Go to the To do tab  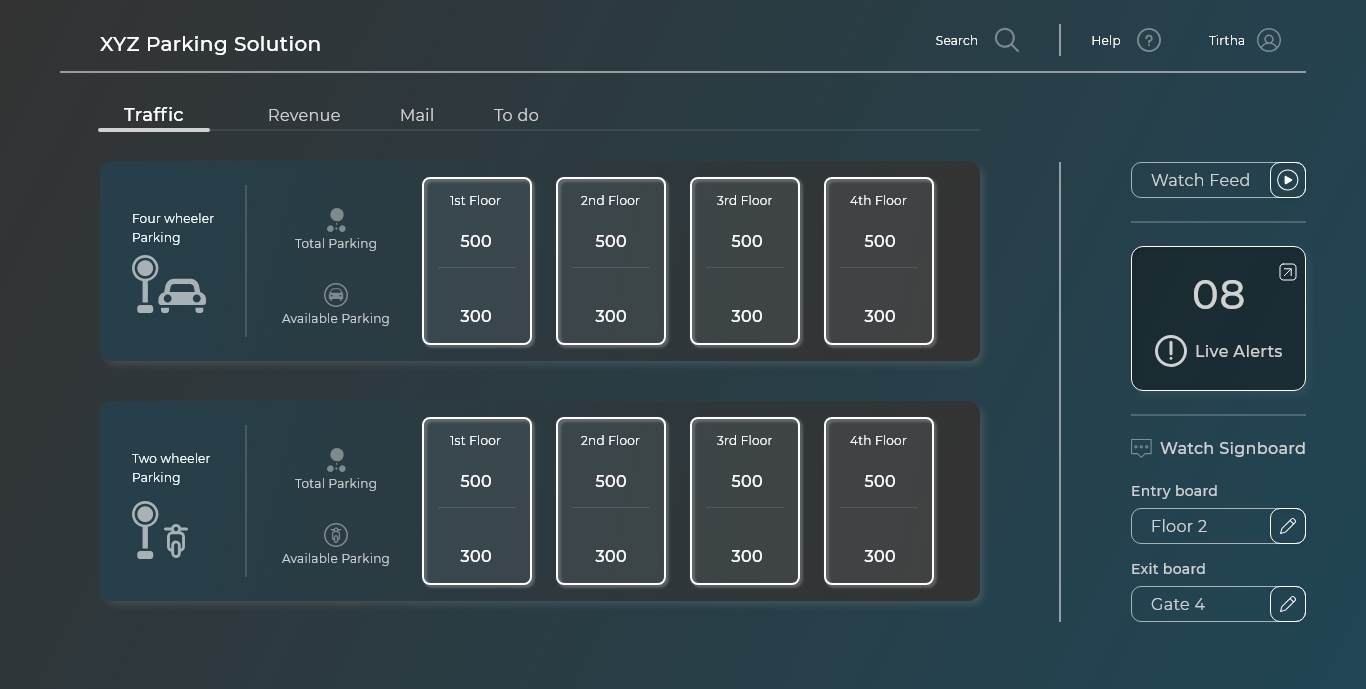tap(516, 115)
